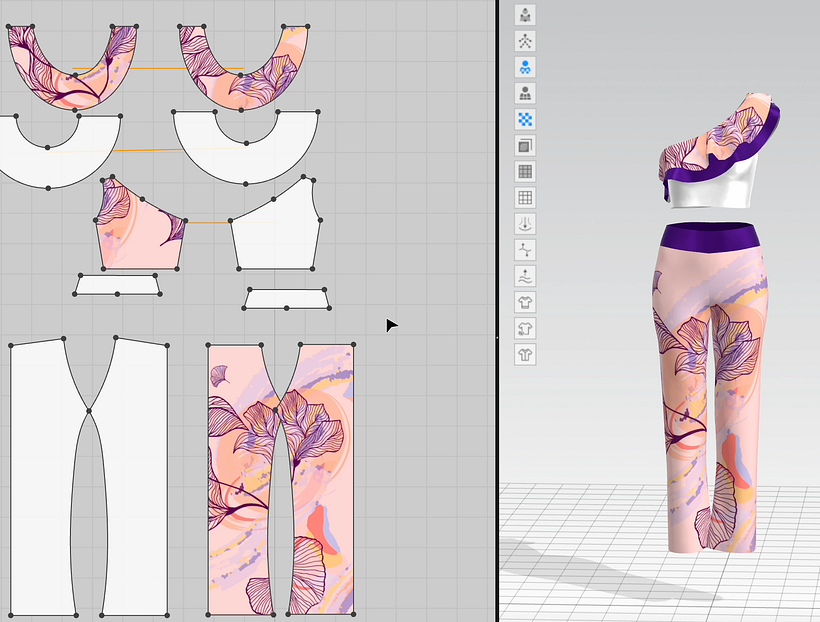
Task: Click the branching axis points icon
Action: pyautogui.click(x=525, y=250)
